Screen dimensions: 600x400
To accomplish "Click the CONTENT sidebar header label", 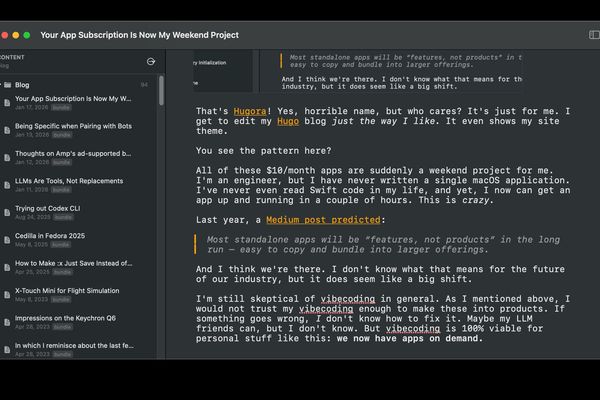I will (x=12, y=57).
